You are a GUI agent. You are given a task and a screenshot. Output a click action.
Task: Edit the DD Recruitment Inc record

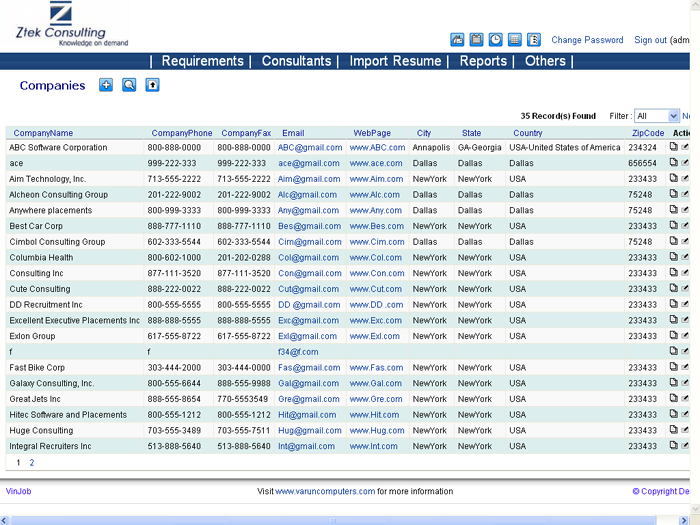[x=685, y=304]
